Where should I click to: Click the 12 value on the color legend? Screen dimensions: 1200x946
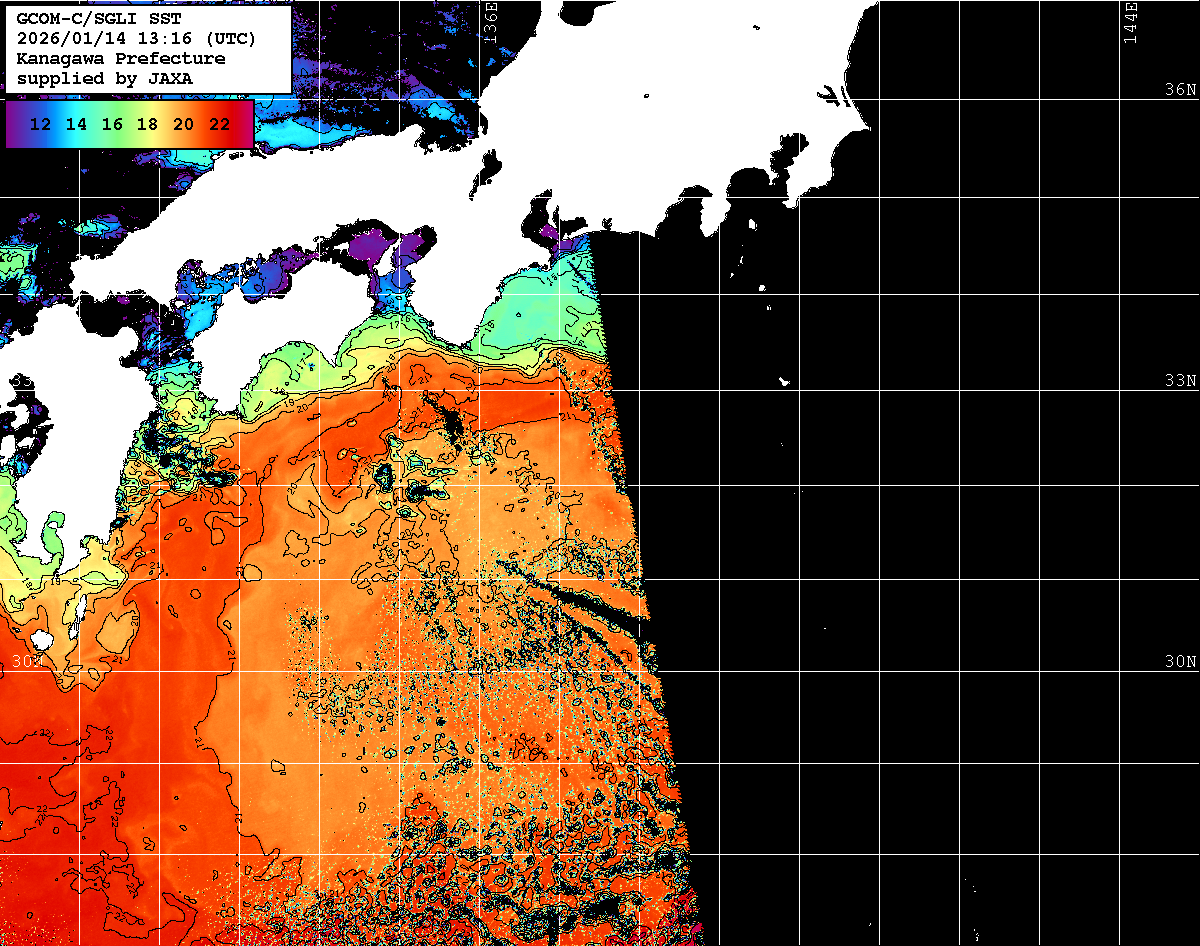41,125
